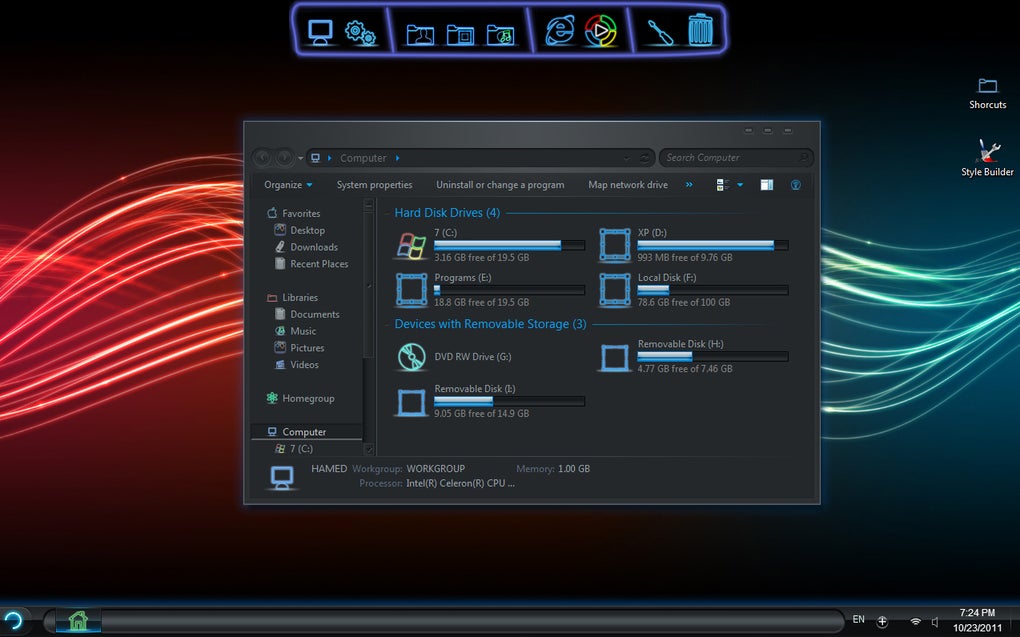Image resolution: width=1020 pixels, height=637 pixels.
Task: Open Downloads in the Favorites list
Action: point(313,247)
